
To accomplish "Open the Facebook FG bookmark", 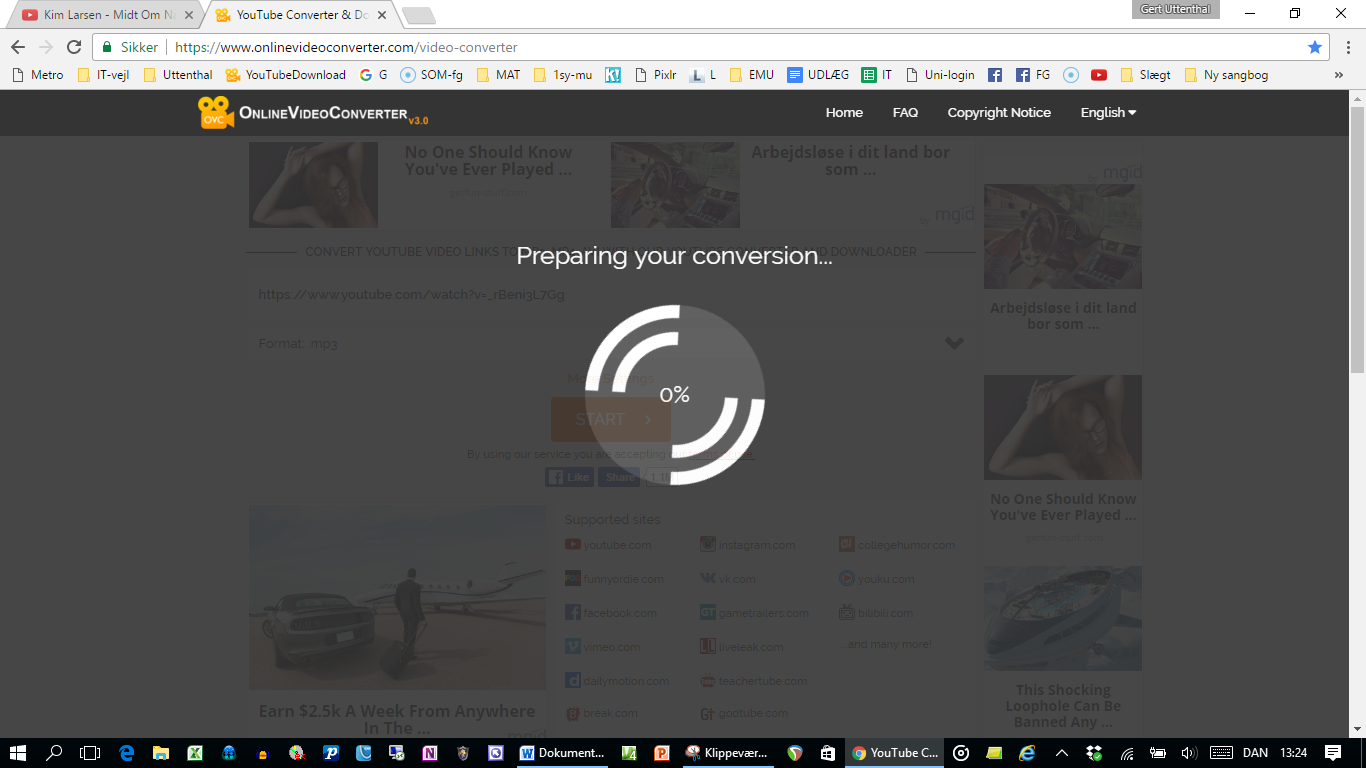I will (1032, 75).
